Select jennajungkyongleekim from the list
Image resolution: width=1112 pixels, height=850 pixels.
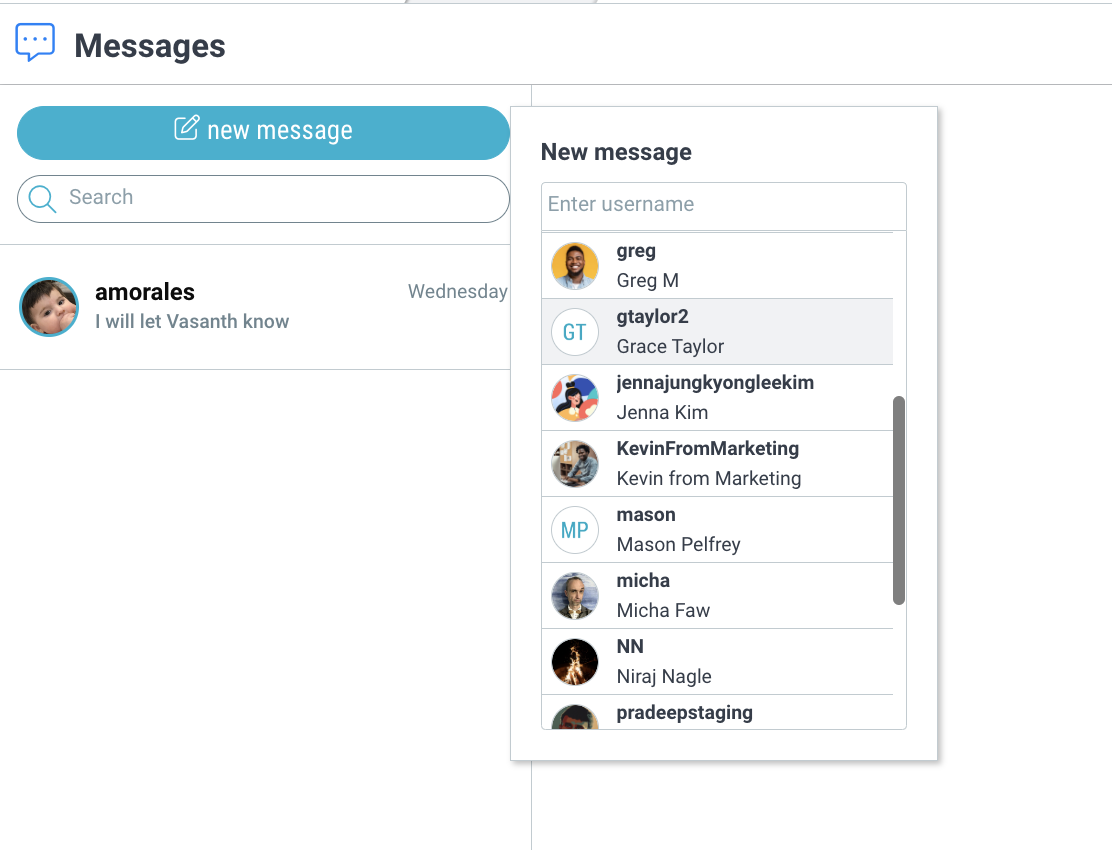(717, 398)
